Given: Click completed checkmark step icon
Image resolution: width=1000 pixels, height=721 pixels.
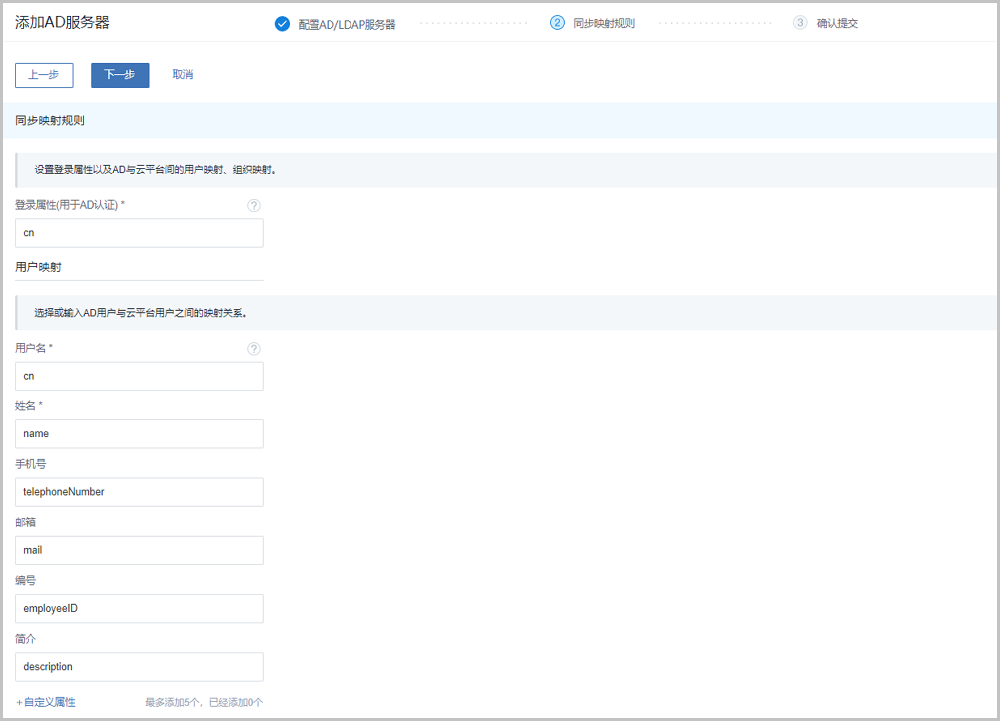Looking at the screenshot, I should (x=282, y=24).
